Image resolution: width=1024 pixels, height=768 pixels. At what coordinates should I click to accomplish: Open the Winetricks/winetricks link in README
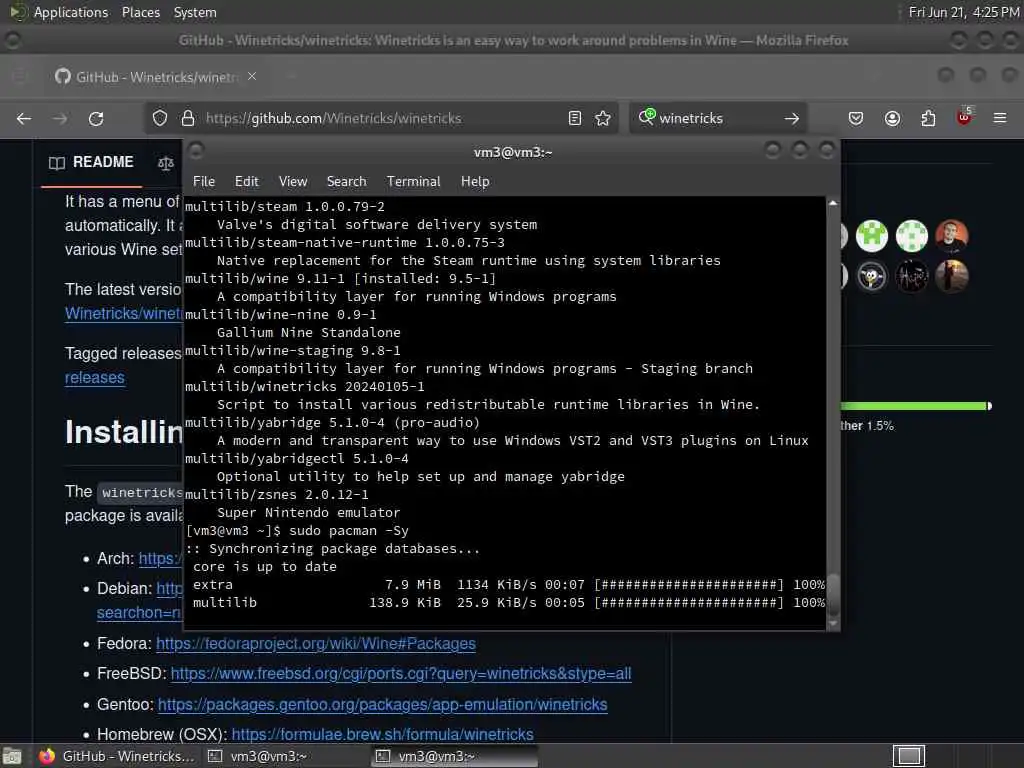(x=123, y=313)
